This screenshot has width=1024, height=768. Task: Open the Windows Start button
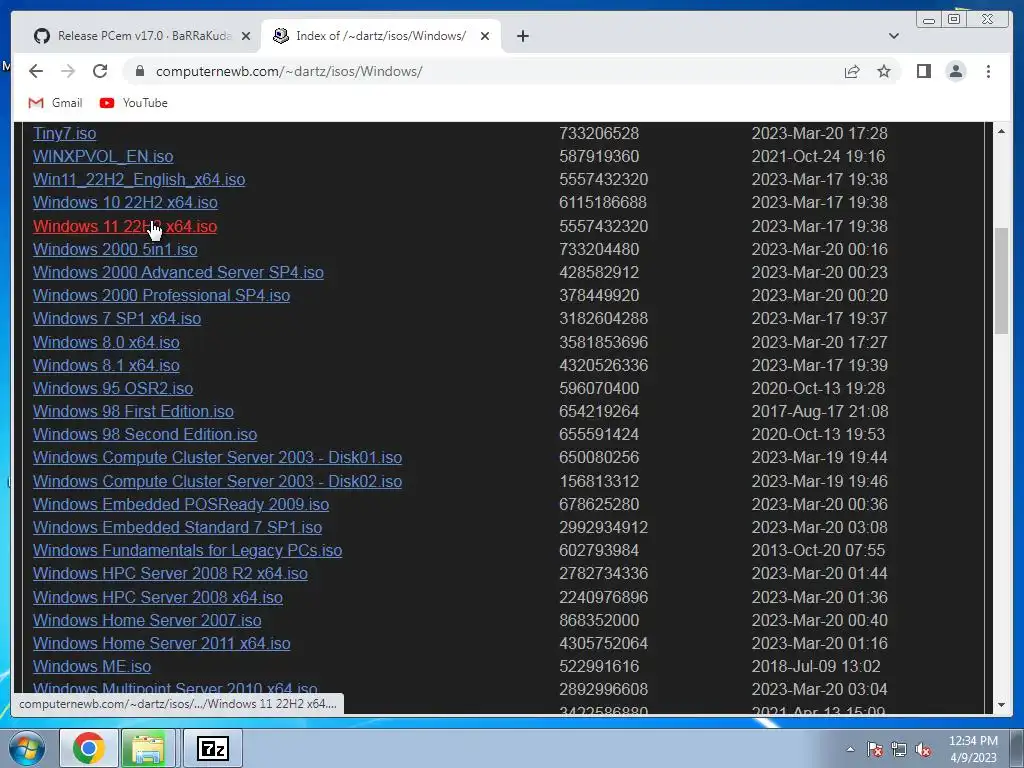point(27,748)
